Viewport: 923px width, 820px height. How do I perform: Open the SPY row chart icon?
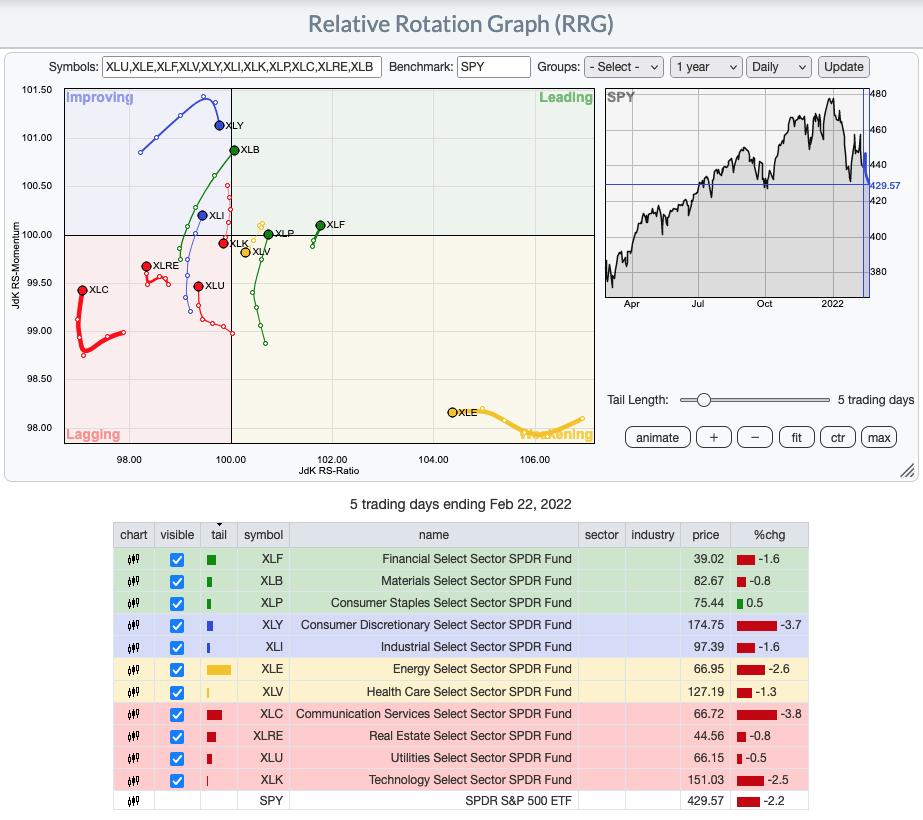pos(134,801)
